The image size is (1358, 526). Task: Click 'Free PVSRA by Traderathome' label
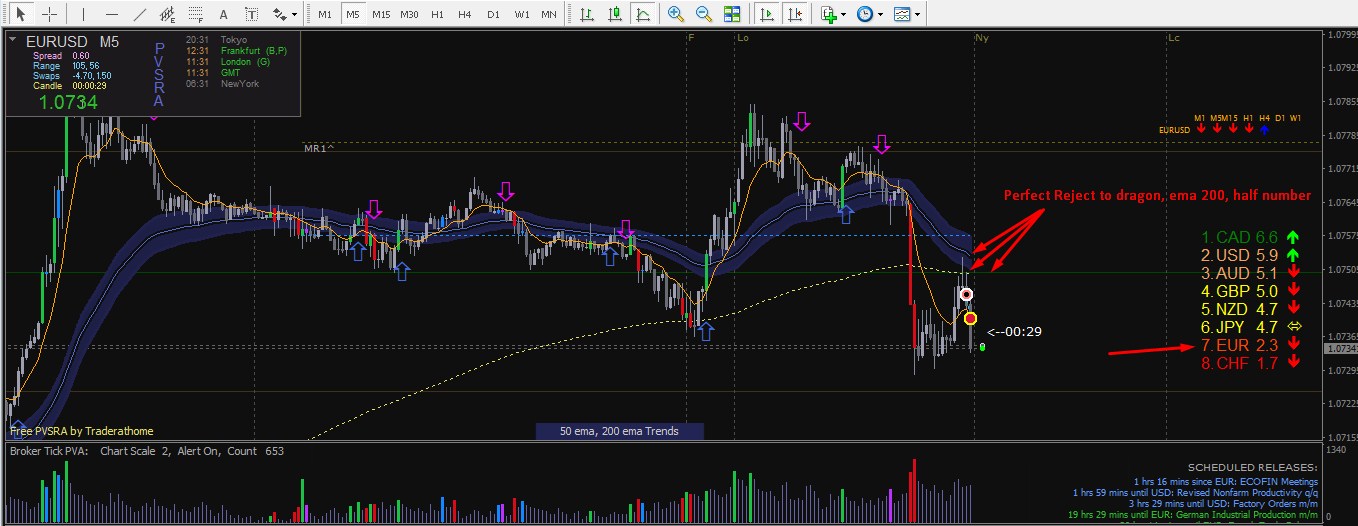point(82,431)
